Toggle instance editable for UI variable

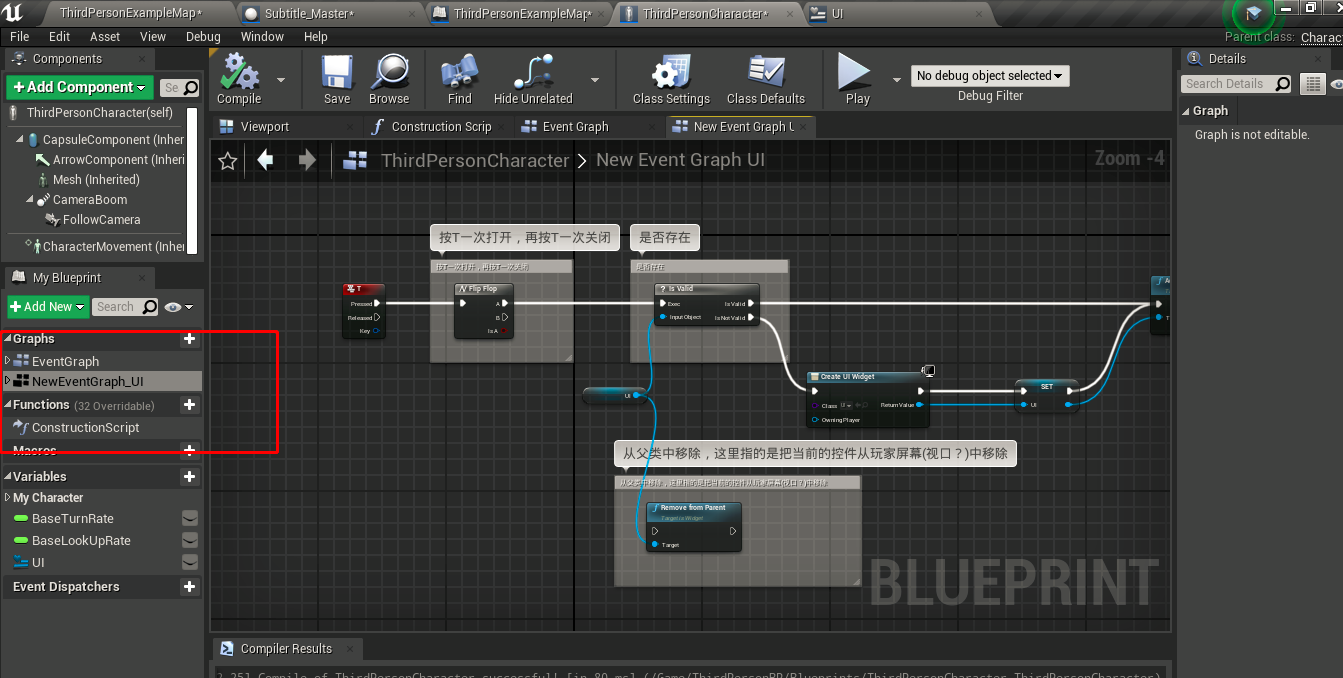[x=190, y=561]
